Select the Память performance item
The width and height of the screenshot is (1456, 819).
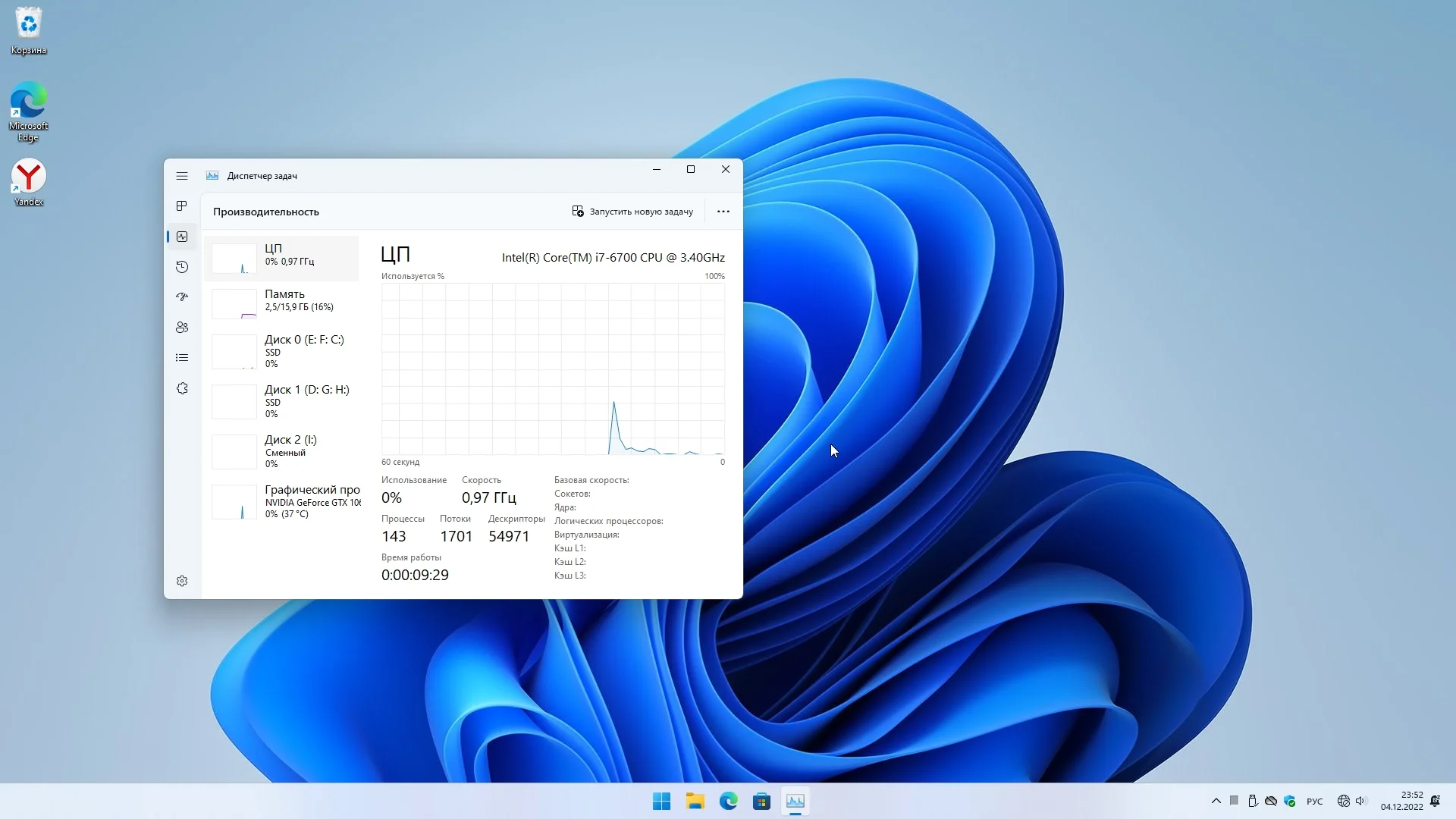click(x=282, y=303)
